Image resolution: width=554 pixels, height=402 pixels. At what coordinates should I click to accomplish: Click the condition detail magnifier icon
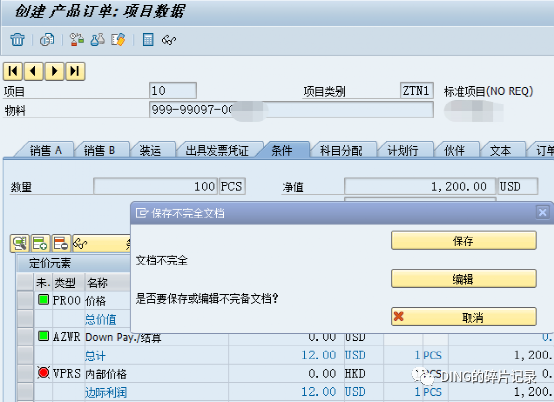20,243
